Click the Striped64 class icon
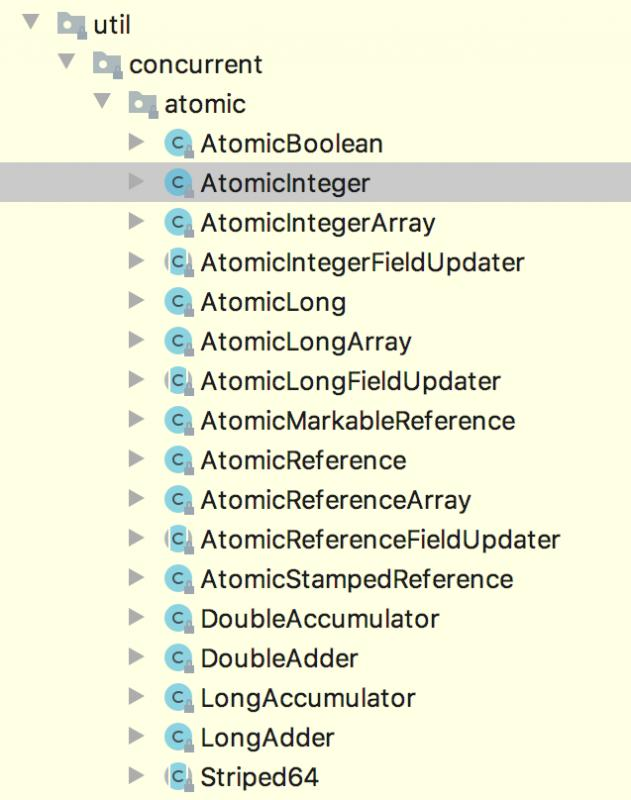Viewport: 631px width, 800px height. 179,778
